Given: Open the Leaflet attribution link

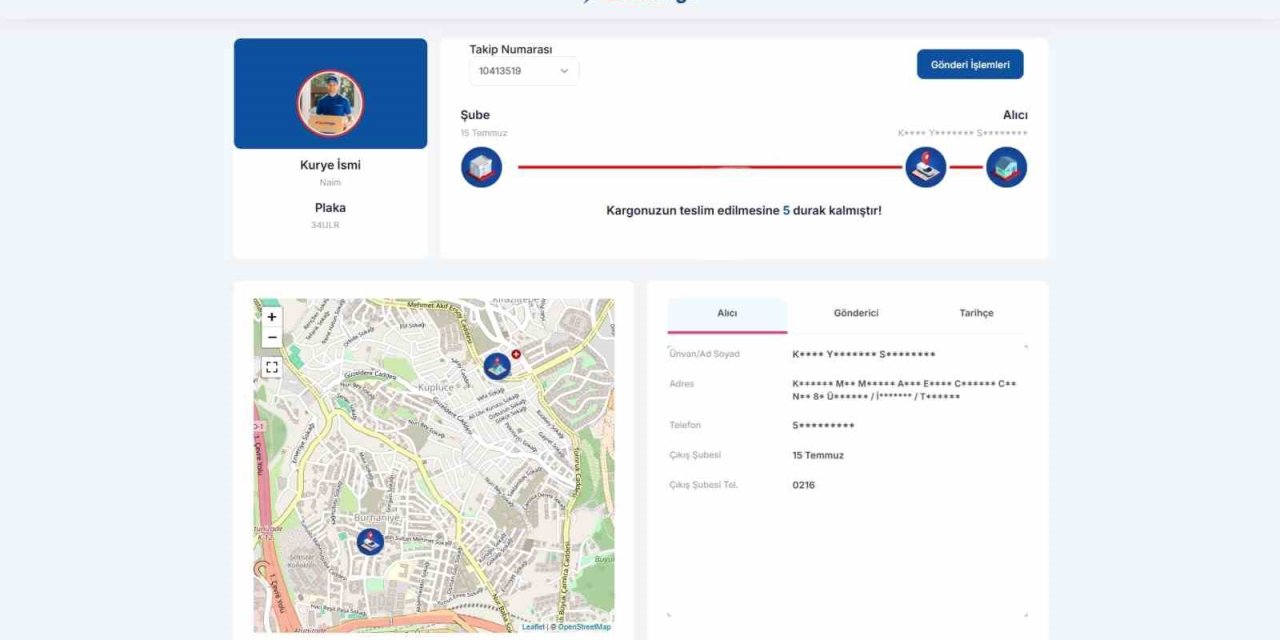Looking at the screenshot, I should coord(533,627).
